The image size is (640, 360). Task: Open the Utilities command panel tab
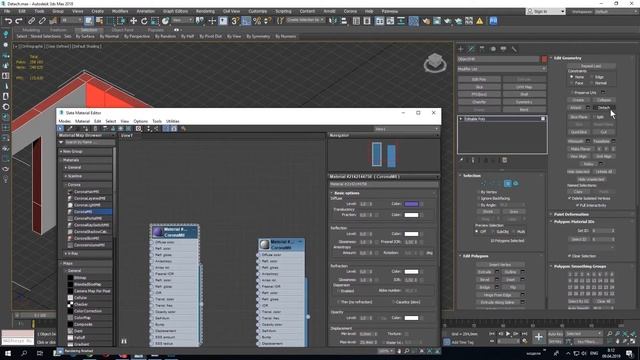pos(514,49)
